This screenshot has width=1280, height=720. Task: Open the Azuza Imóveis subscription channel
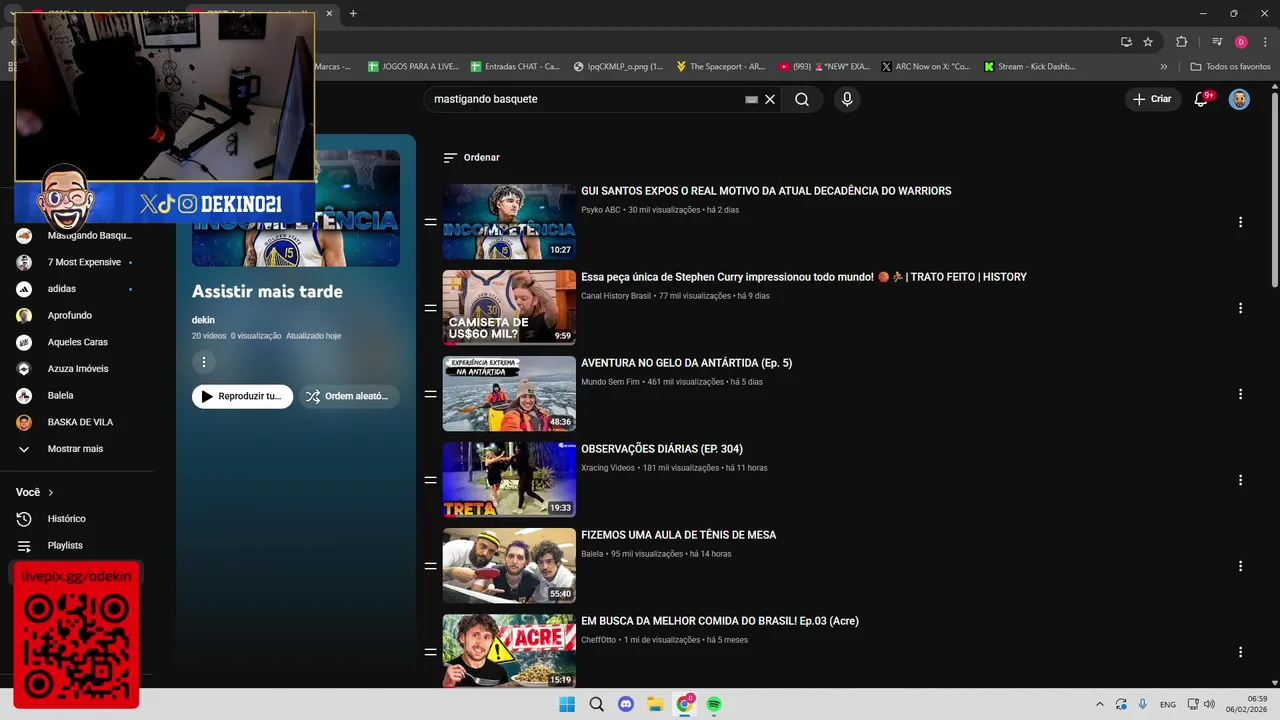[x=78, y=369]
